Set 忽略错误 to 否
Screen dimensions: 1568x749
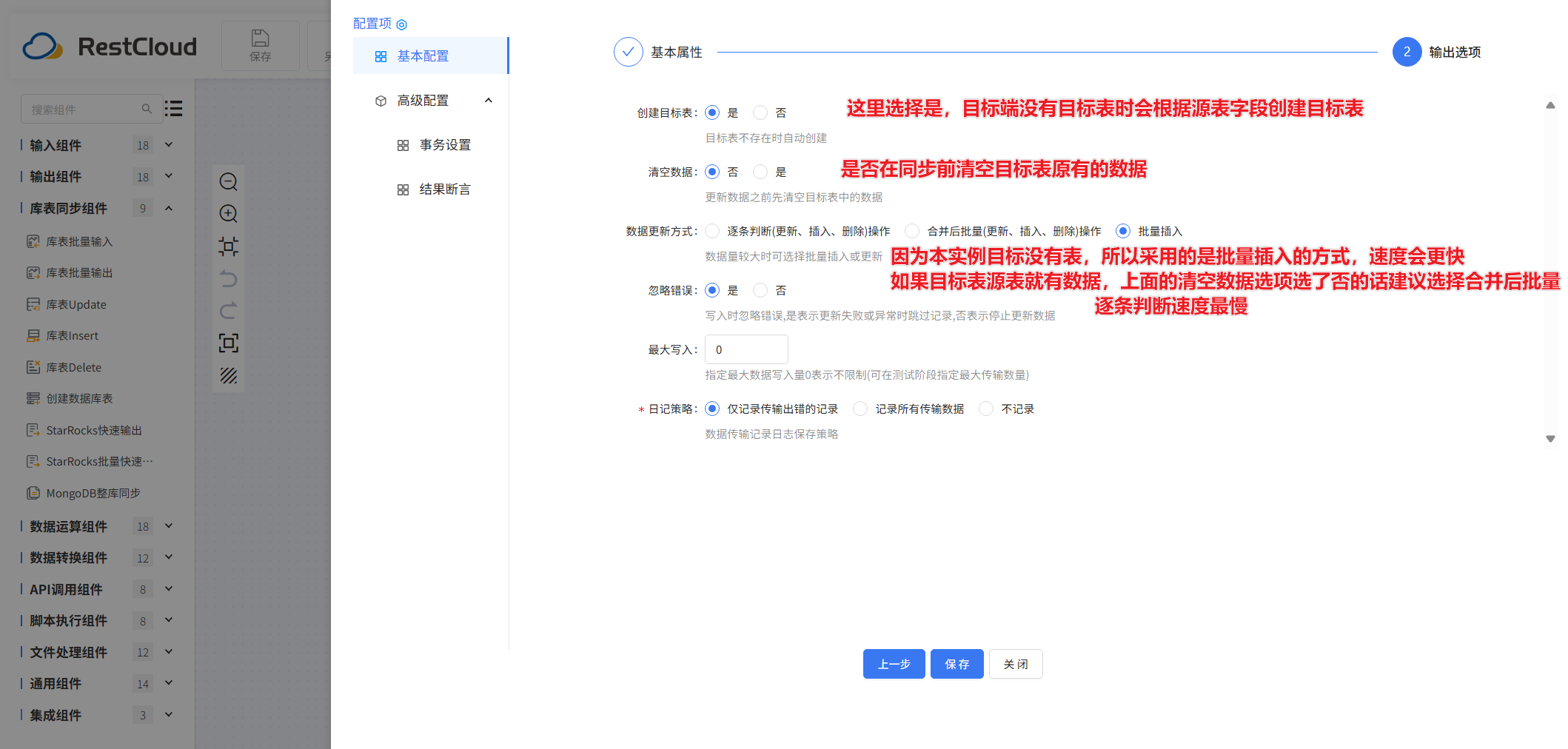[760, 290]
